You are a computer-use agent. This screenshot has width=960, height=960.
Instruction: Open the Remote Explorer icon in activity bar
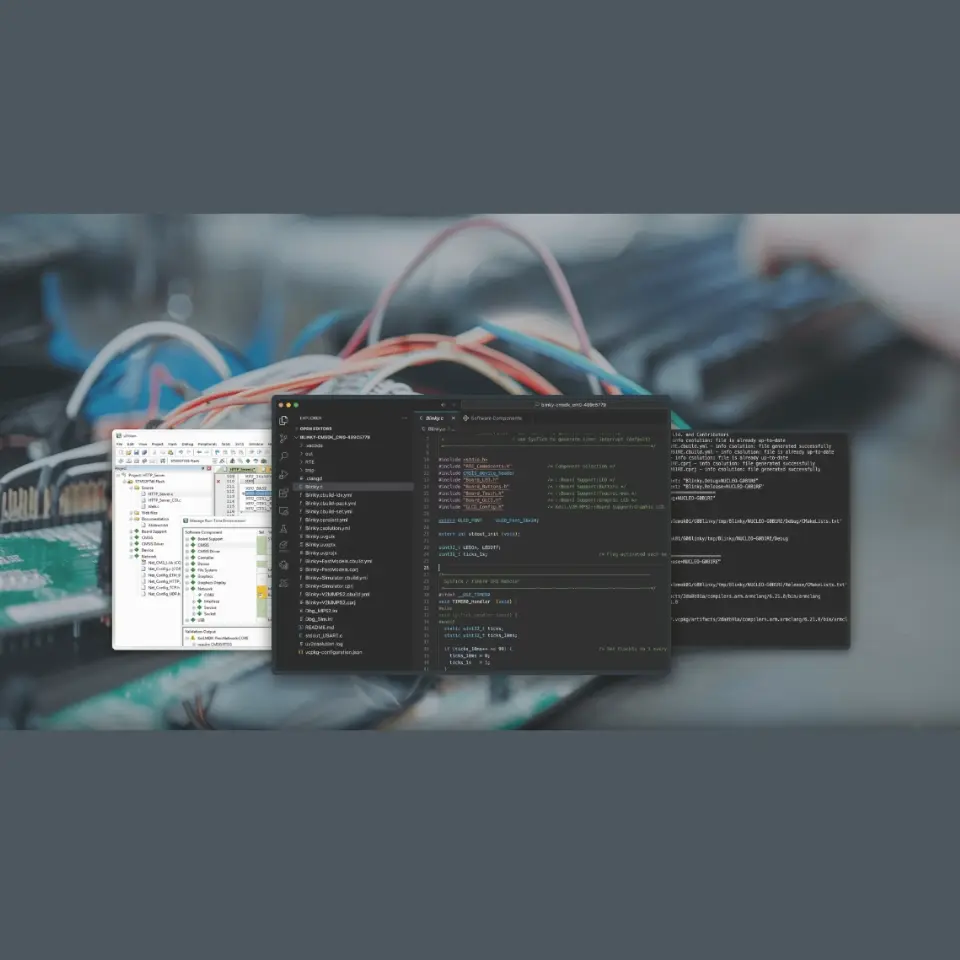click(x=284, y=510)
